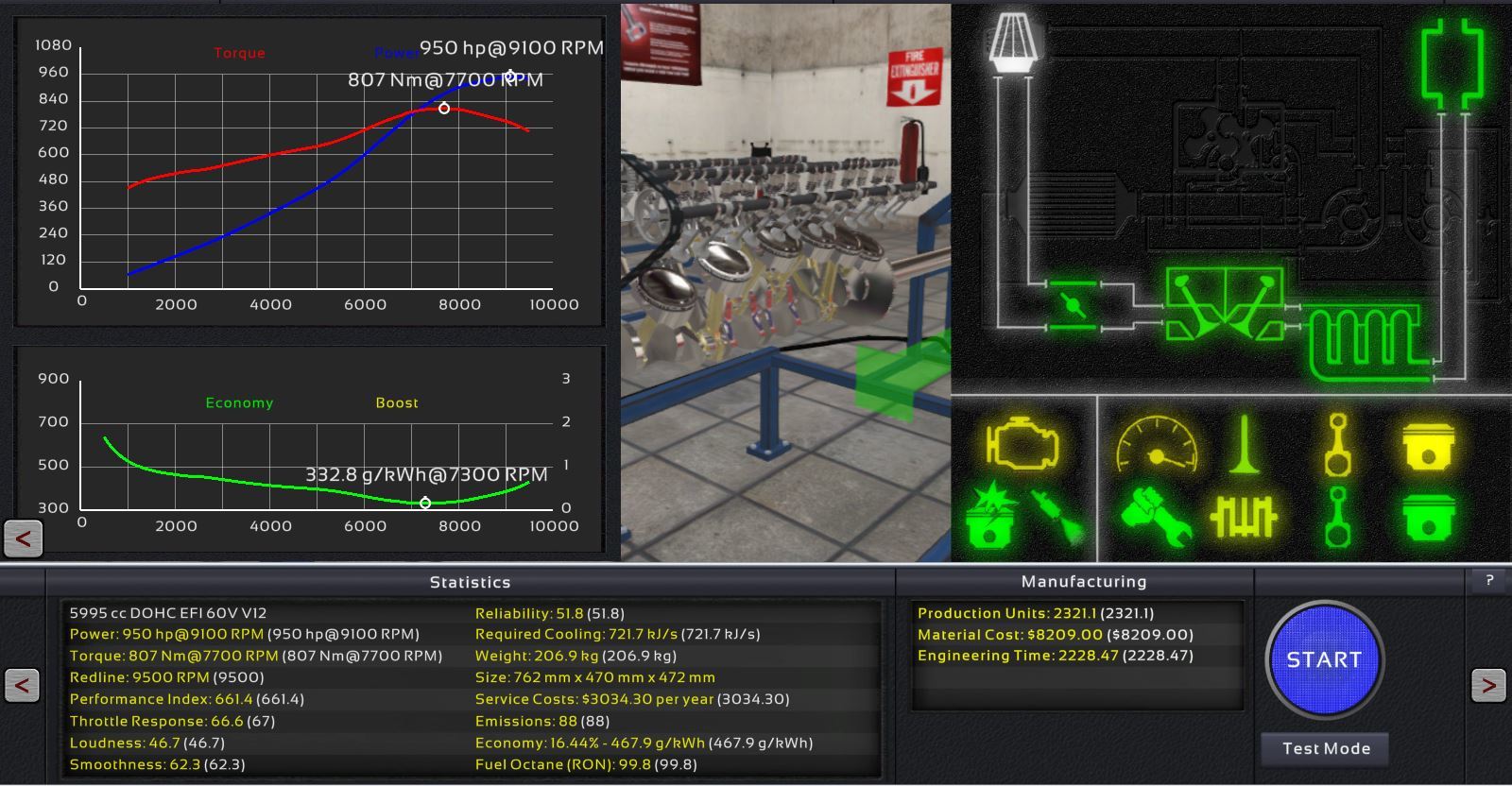Viewport: 1512px width, 786px height.
Task: Click the previous arrow left of Statistics
Action: click(x=22, y=684)
